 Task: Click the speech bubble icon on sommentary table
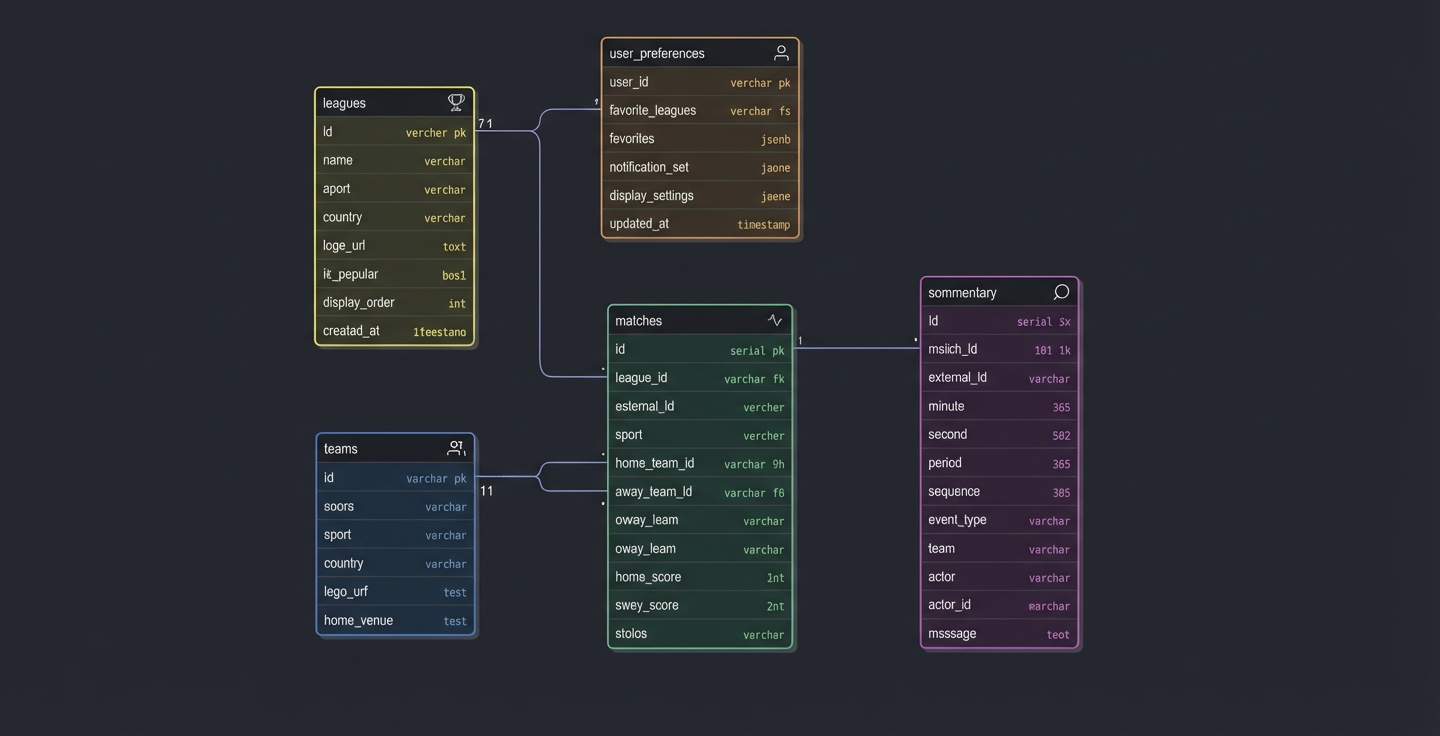pyautogui.click(x=1061, y=292)
